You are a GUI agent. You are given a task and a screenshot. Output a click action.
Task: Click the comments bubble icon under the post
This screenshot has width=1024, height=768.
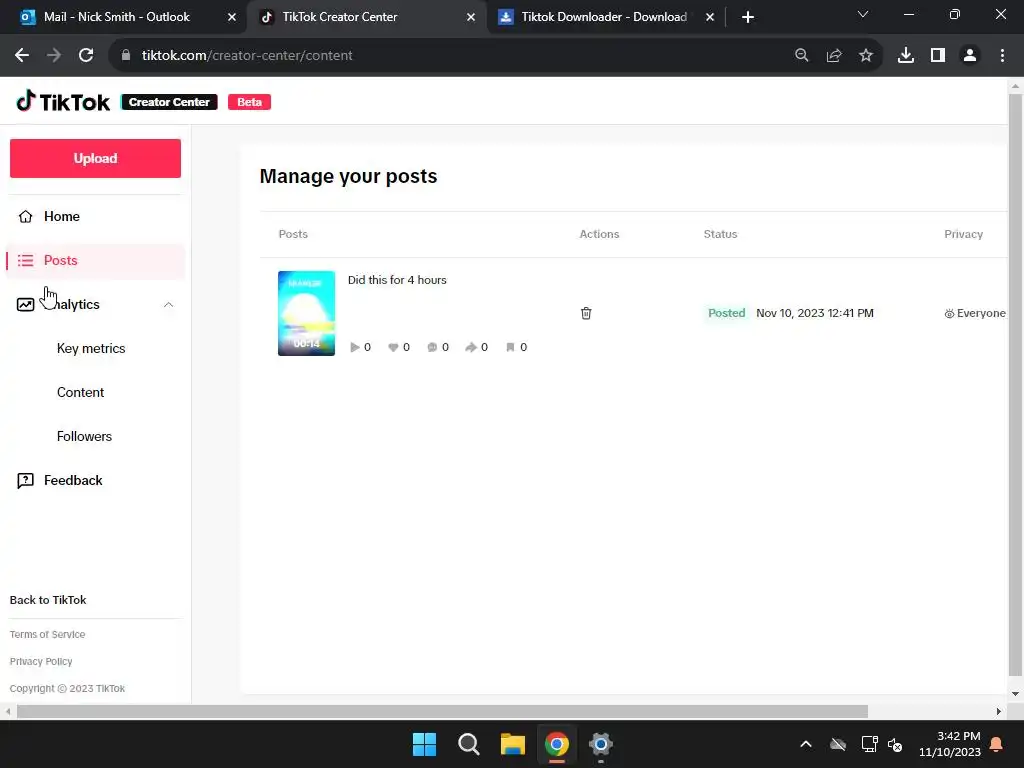pyautogui.click(x=432, y=347)
